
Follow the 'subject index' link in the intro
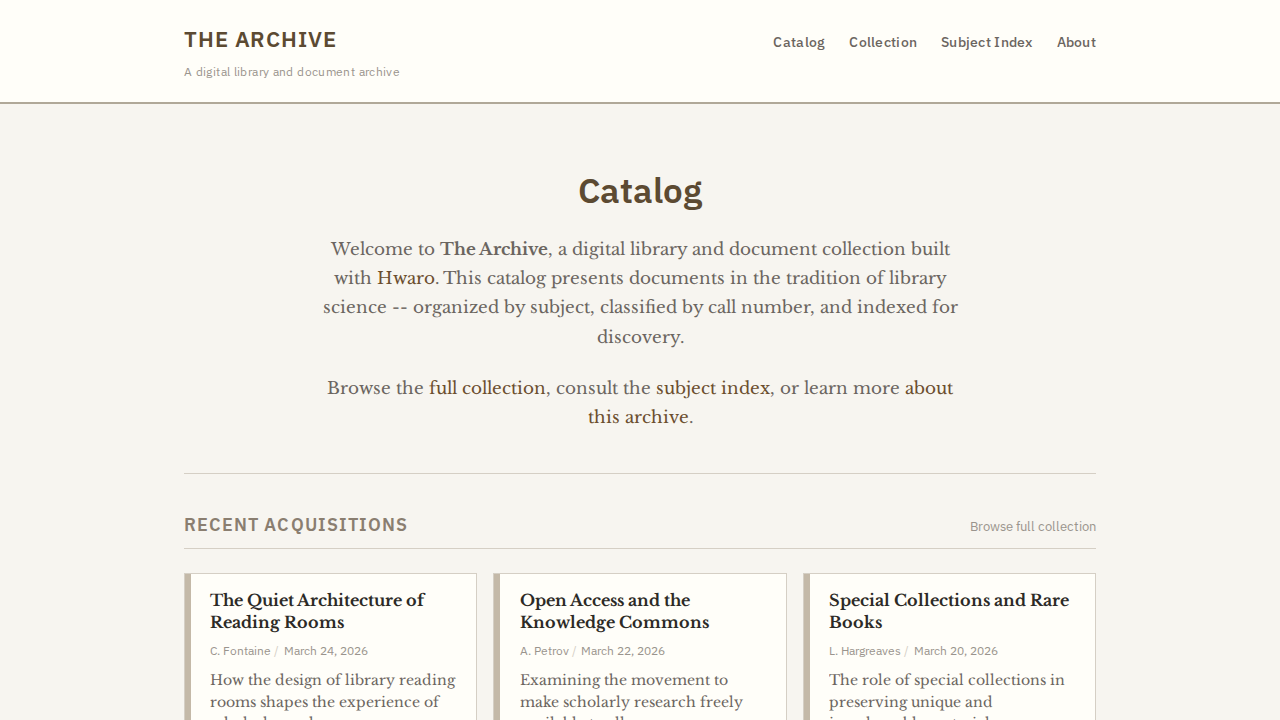713,388
